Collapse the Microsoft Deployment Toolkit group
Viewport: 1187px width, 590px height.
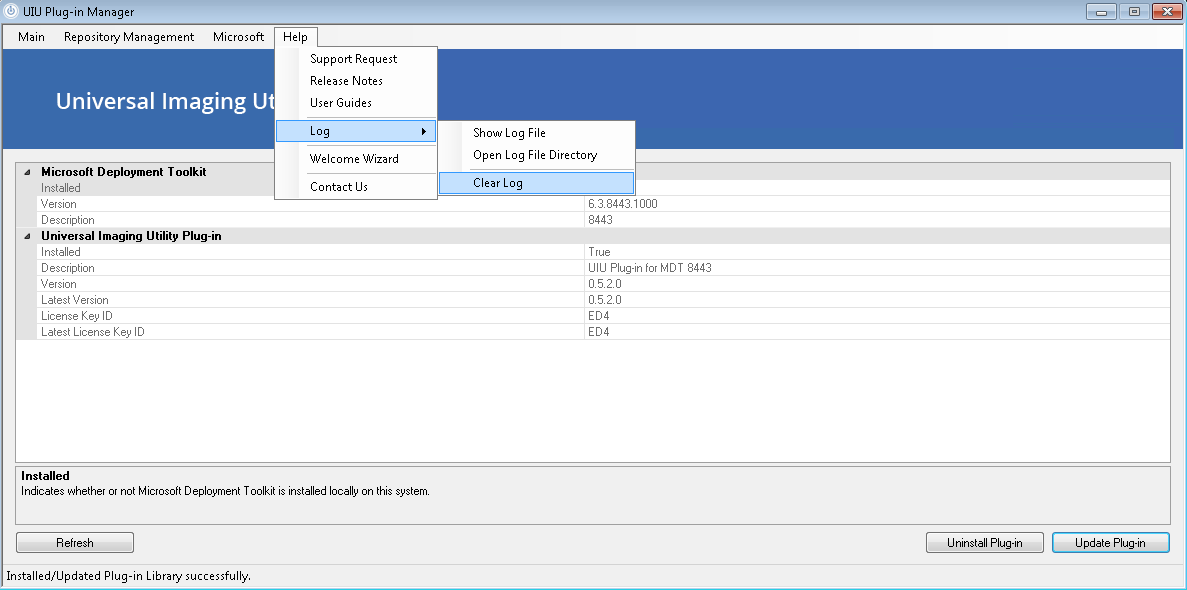26,172
